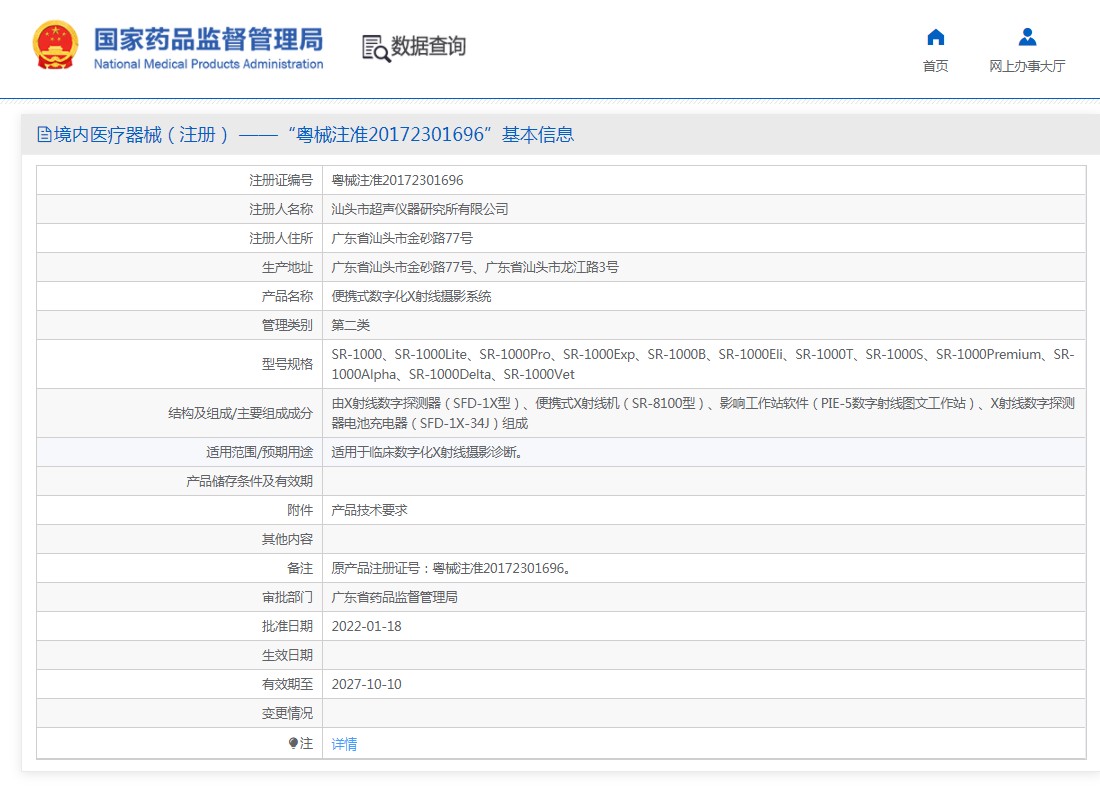Click the 产品名称 row label

pyautogui.click(x=287, y=296)
